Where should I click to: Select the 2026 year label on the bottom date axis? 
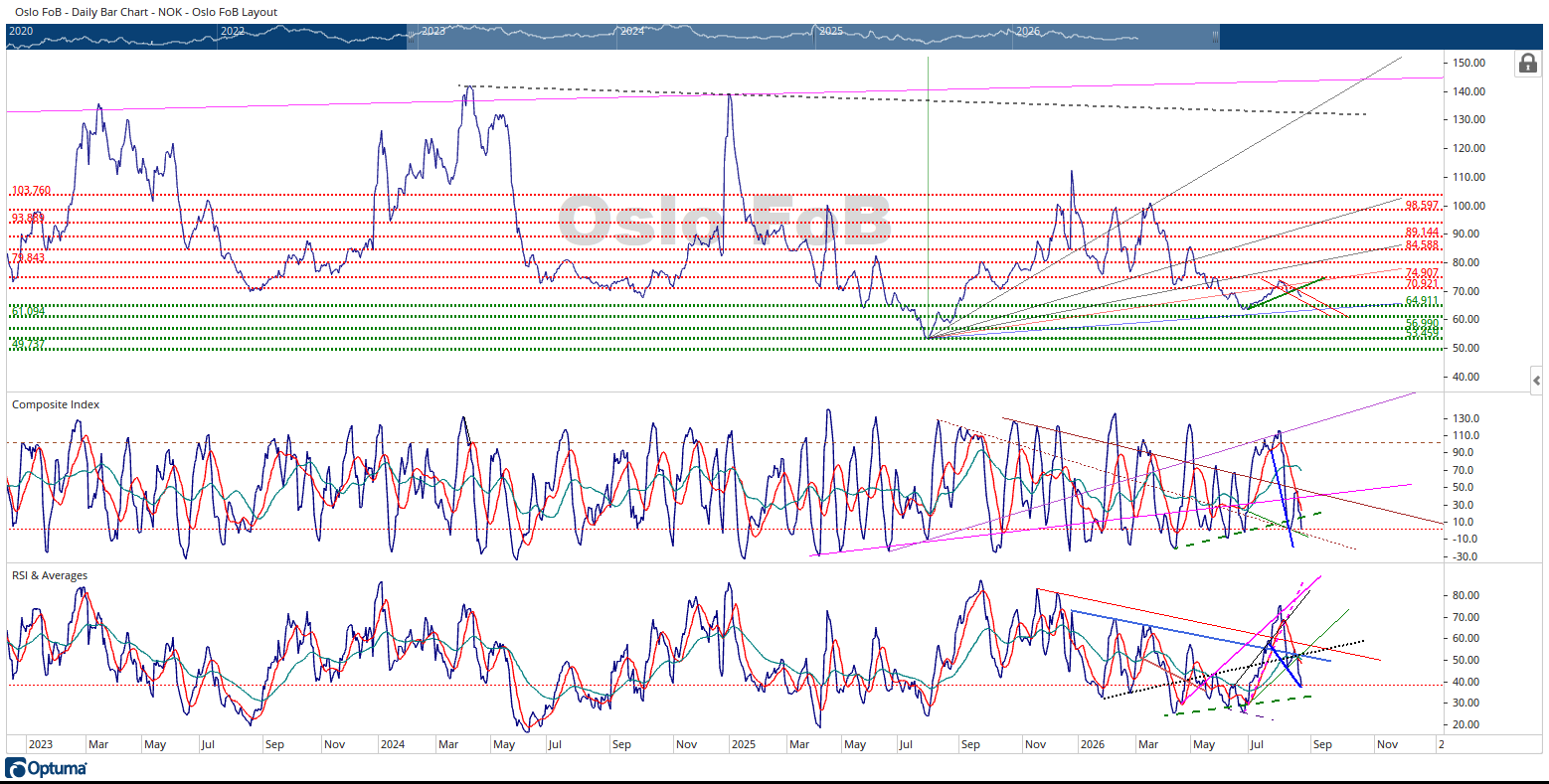point(1093,744)
